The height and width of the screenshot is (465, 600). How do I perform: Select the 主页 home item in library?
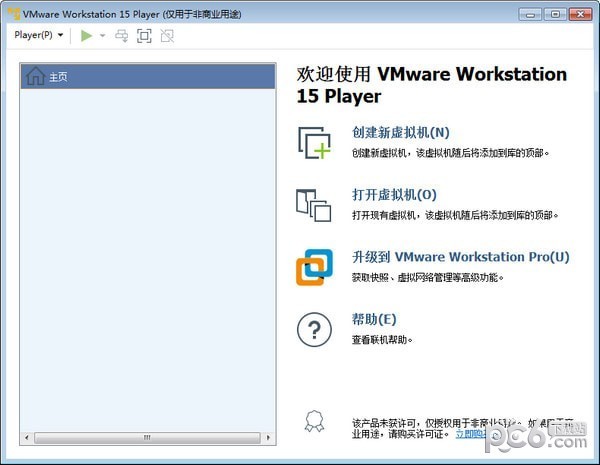coord(148,76)
